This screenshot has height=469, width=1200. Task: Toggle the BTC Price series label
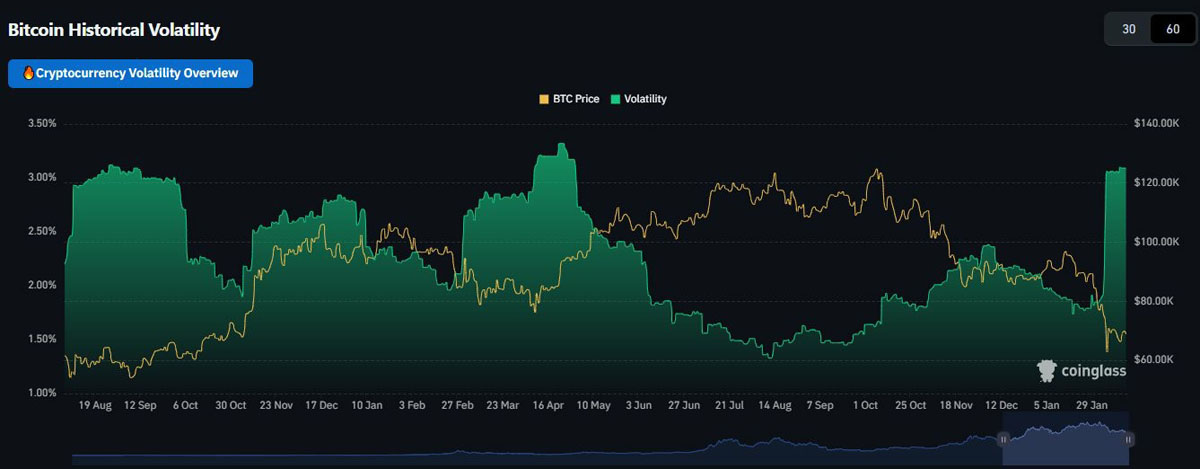point(576,99)
